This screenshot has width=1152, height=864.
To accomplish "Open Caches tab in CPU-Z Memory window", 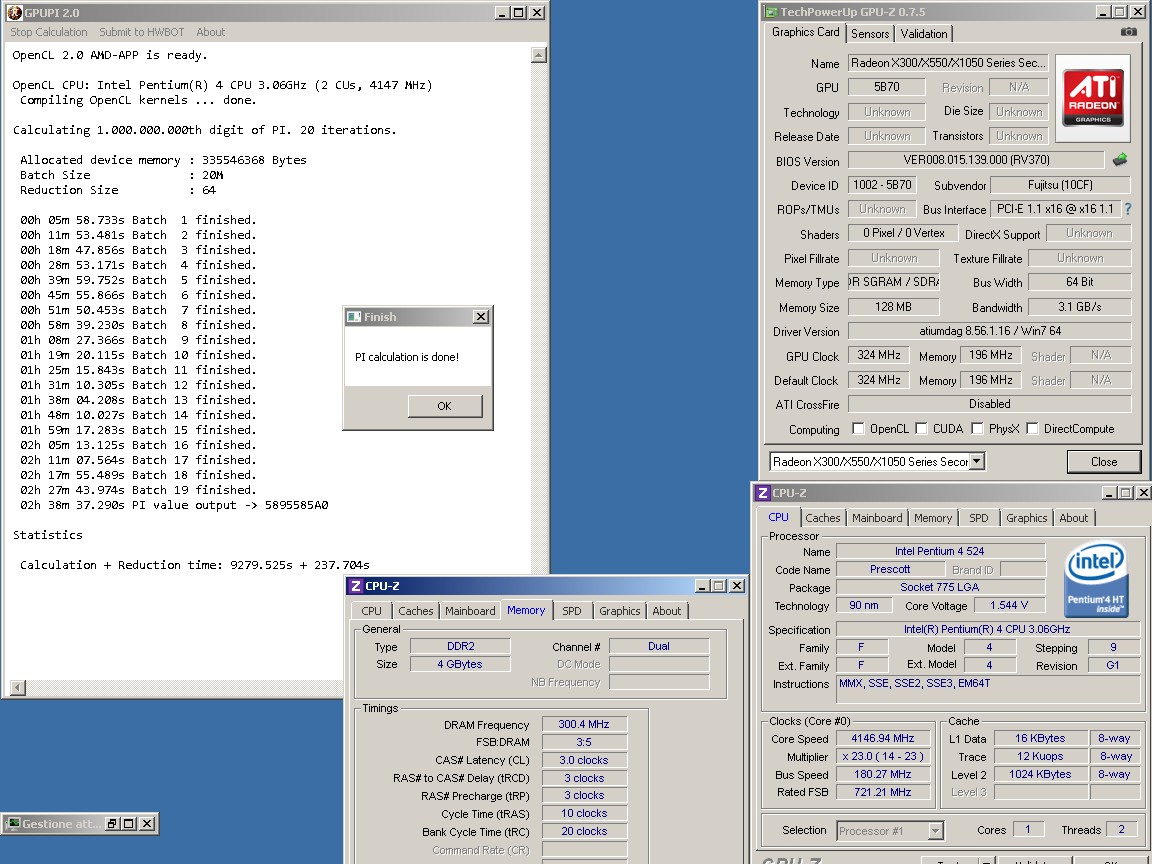I will pos(416,611).
